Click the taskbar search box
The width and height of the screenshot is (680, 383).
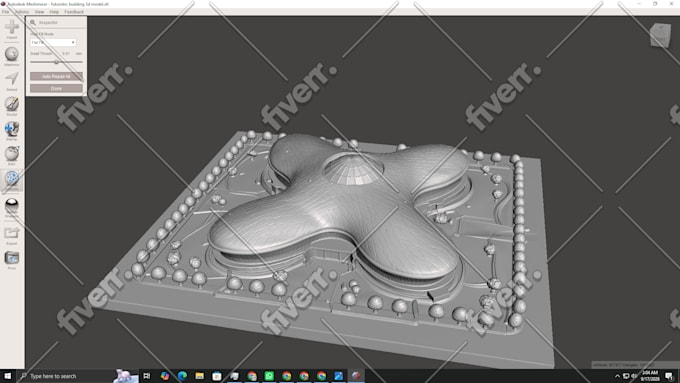click(78, 376)
